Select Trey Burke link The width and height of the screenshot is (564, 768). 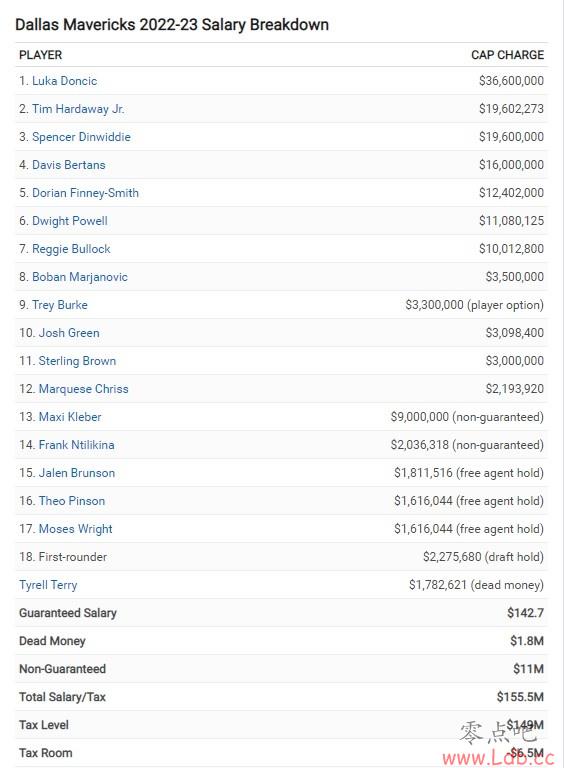tap(60, 305)
